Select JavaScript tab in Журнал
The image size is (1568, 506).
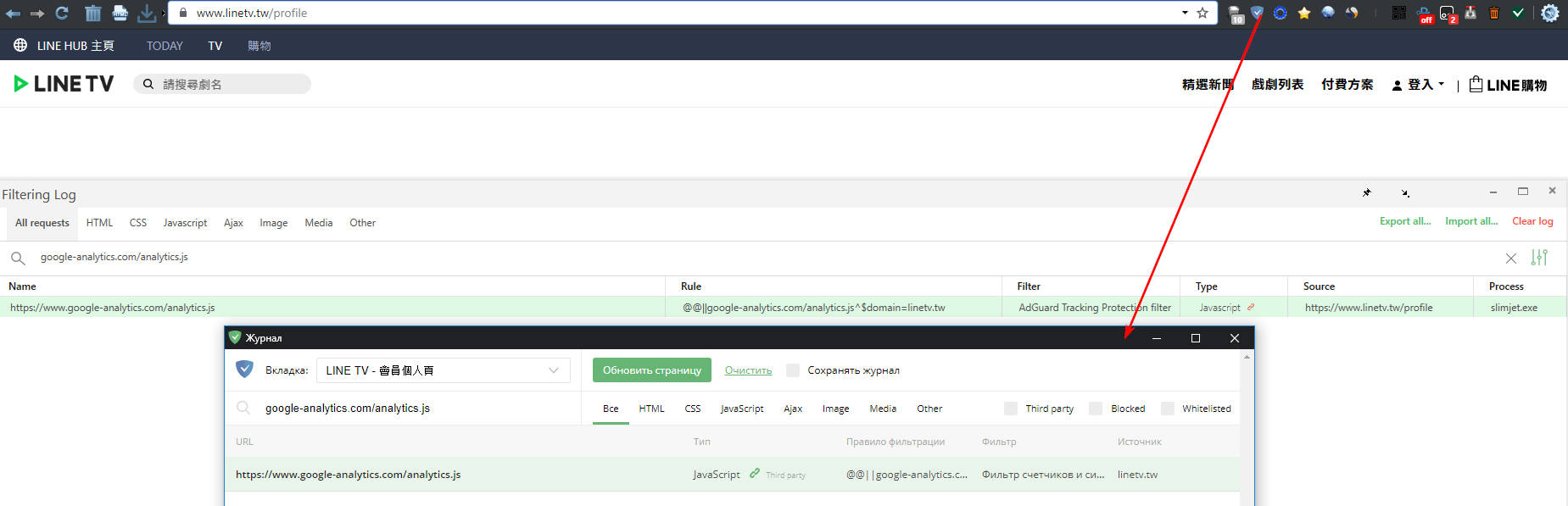pyautogui.click(x=742, y=409)
